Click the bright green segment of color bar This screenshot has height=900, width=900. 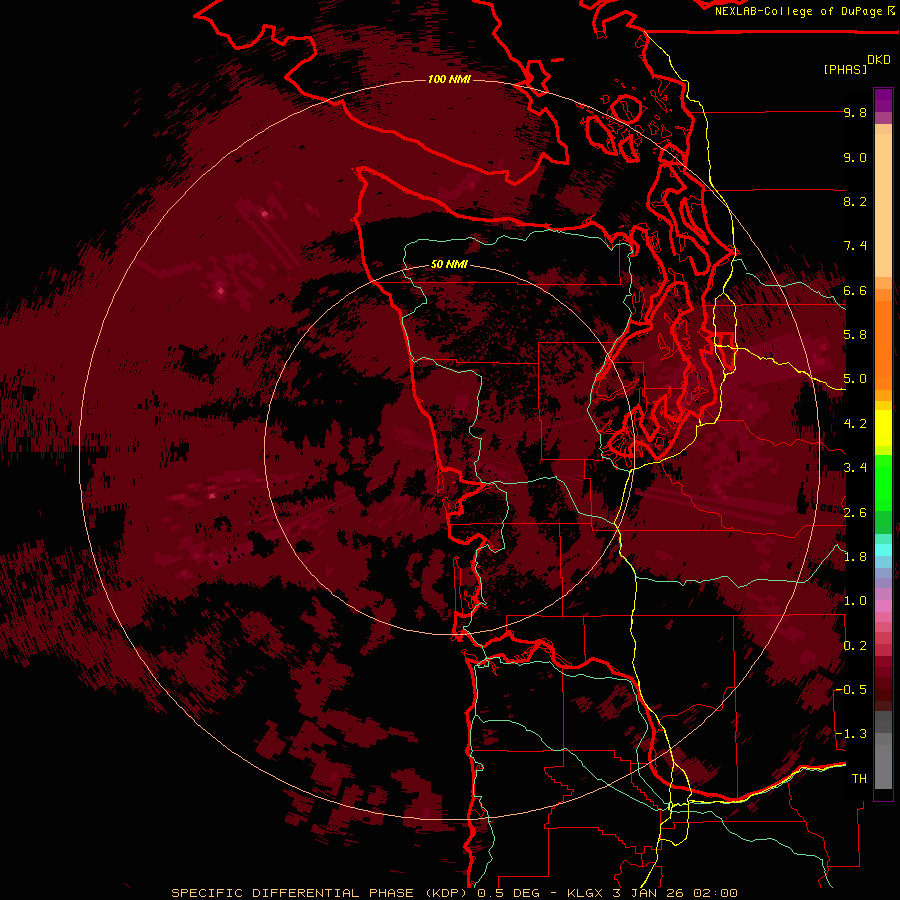coord(883,482)
